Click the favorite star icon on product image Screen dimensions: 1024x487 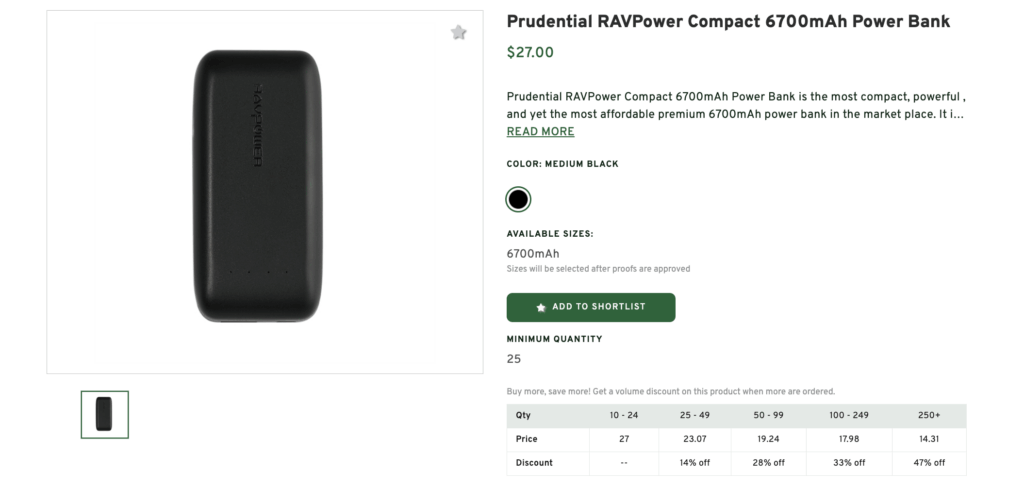[459, 33]
